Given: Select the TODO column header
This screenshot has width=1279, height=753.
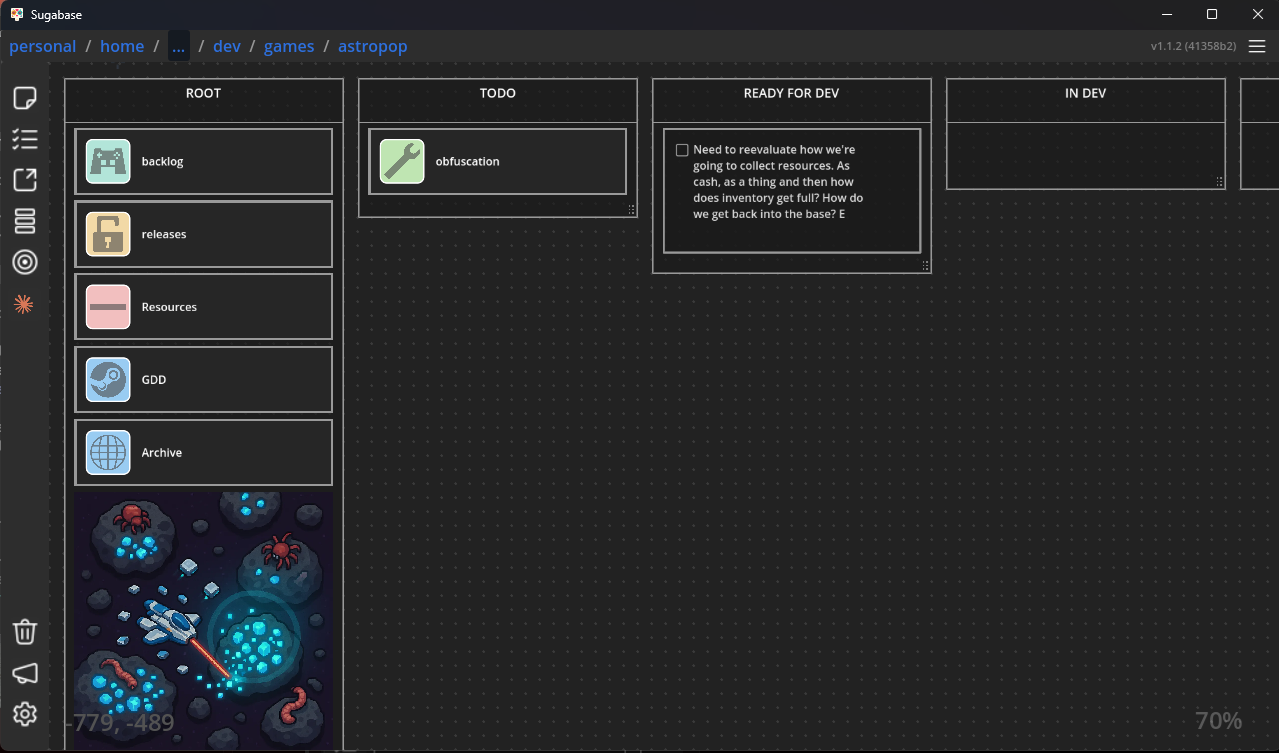Looking at the screenshot, I should (498, 93).
